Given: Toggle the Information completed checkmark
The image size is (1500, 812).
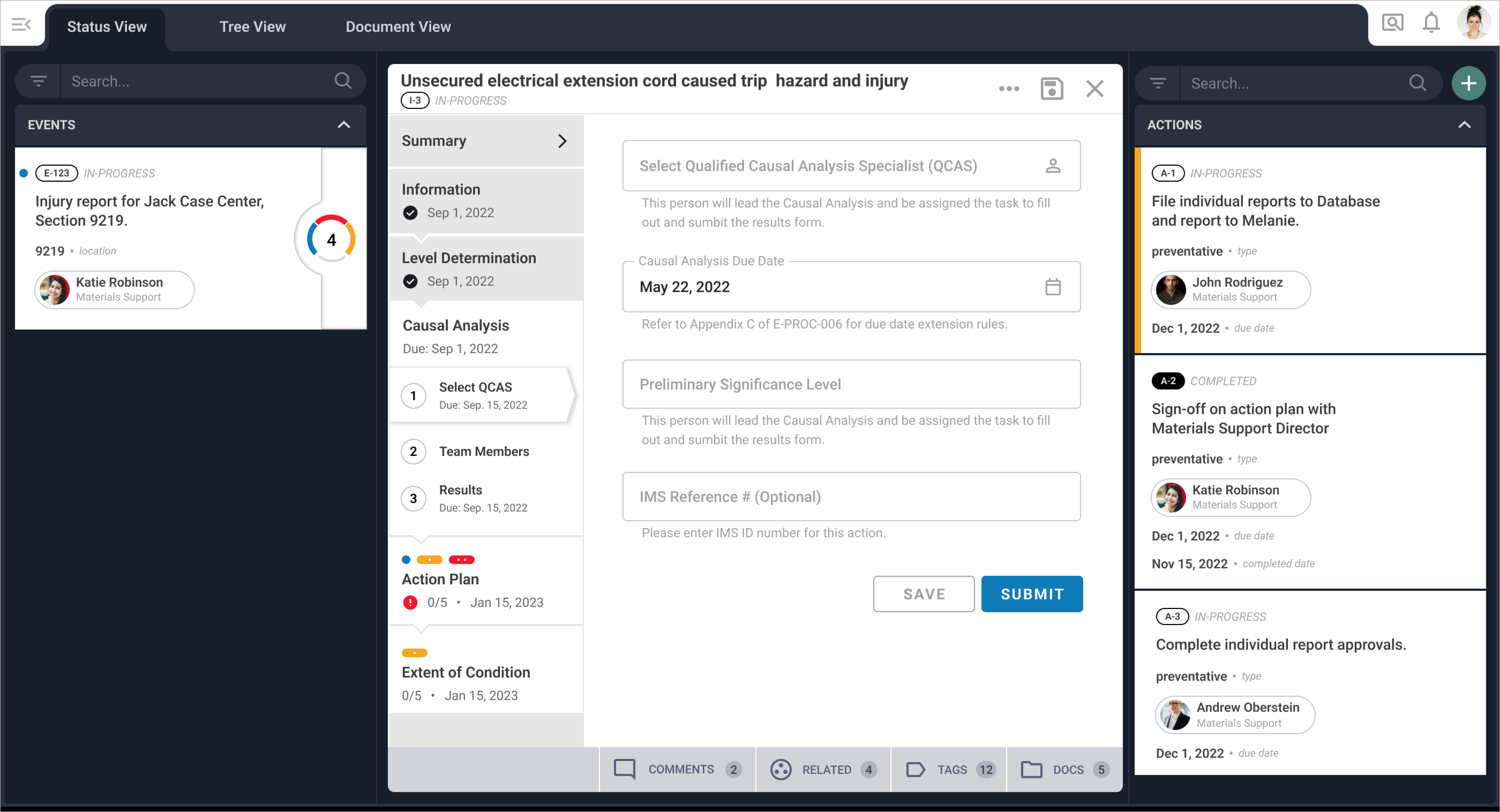Looking at the screenshot, I should point(410,213).
